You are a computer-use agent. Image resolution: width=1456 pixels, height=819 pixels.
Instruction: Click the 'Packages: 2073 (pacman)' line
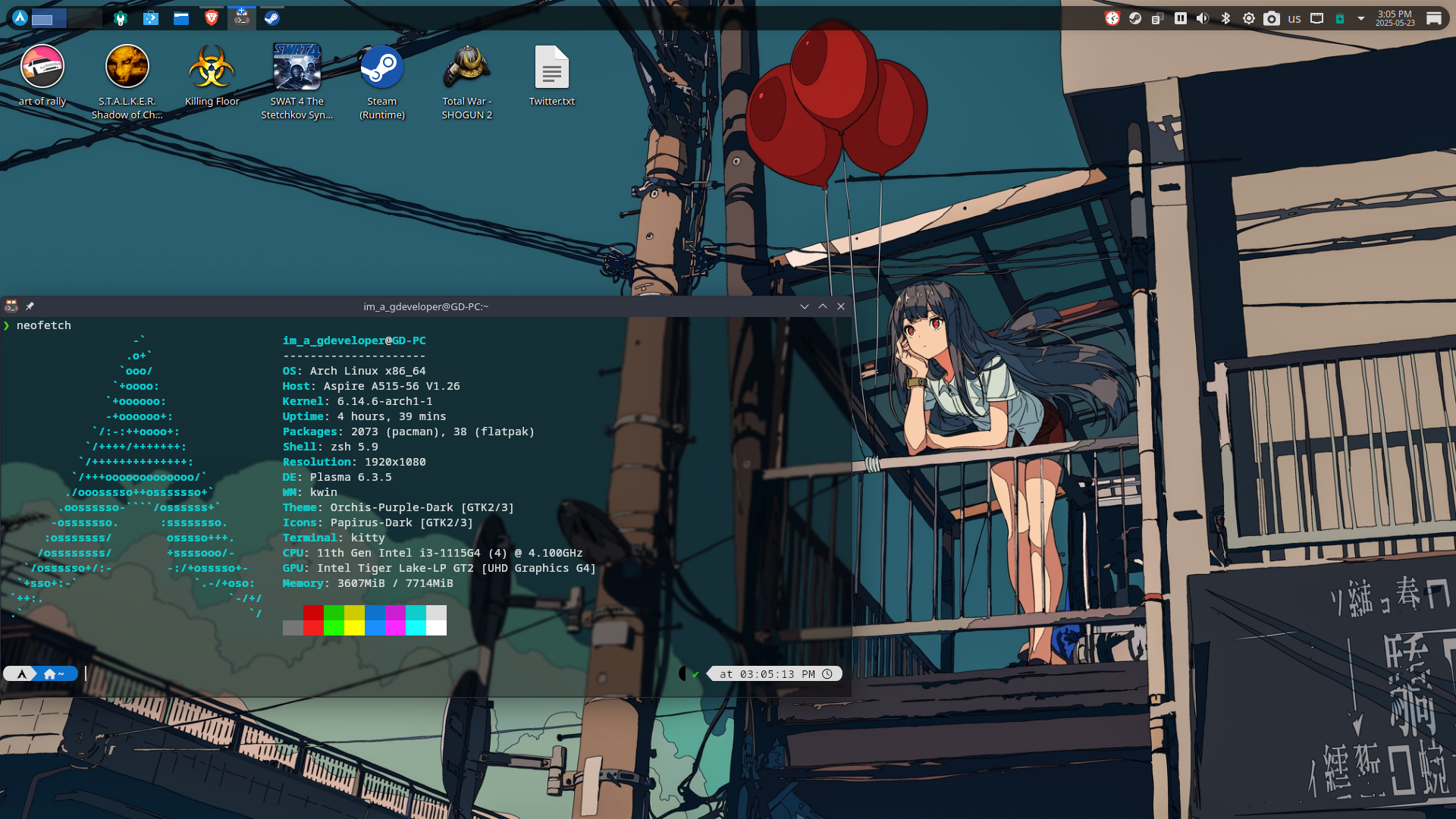pyautogui.click(x=409, y=431)
